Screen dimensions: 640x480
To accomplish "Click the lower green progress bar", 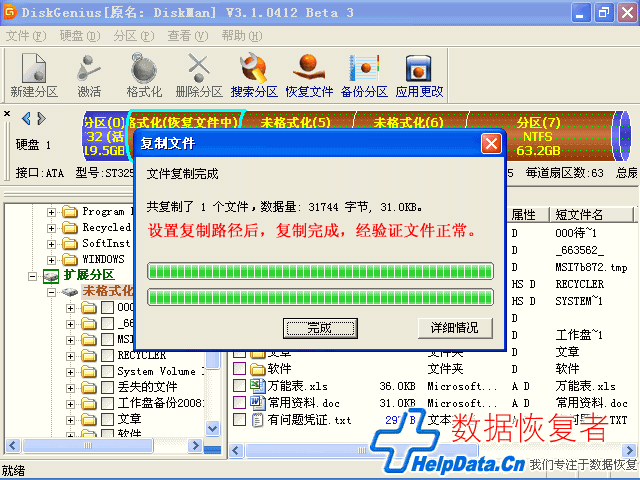I will [320, 297].
